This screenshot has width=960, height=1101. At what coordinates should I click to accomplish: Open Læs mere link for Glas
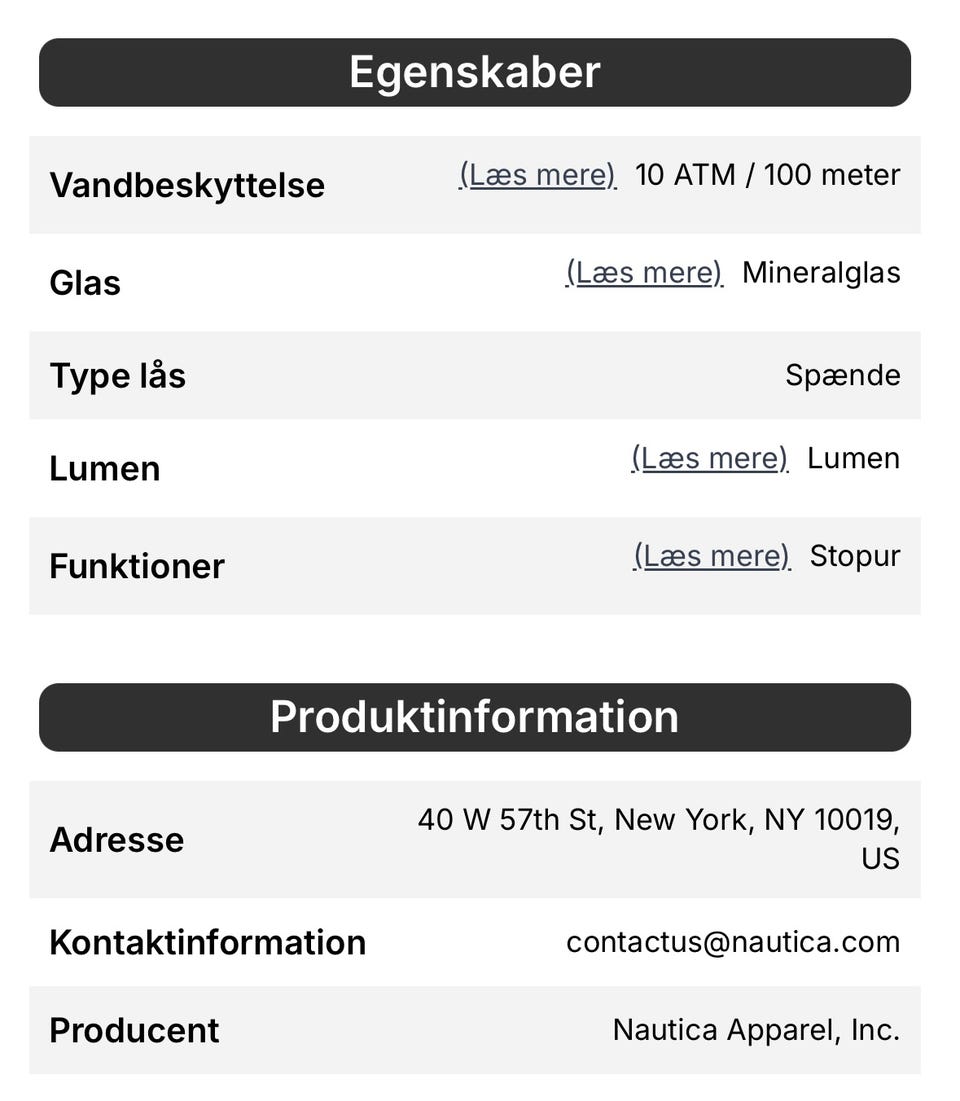click(x=645, y=272)
